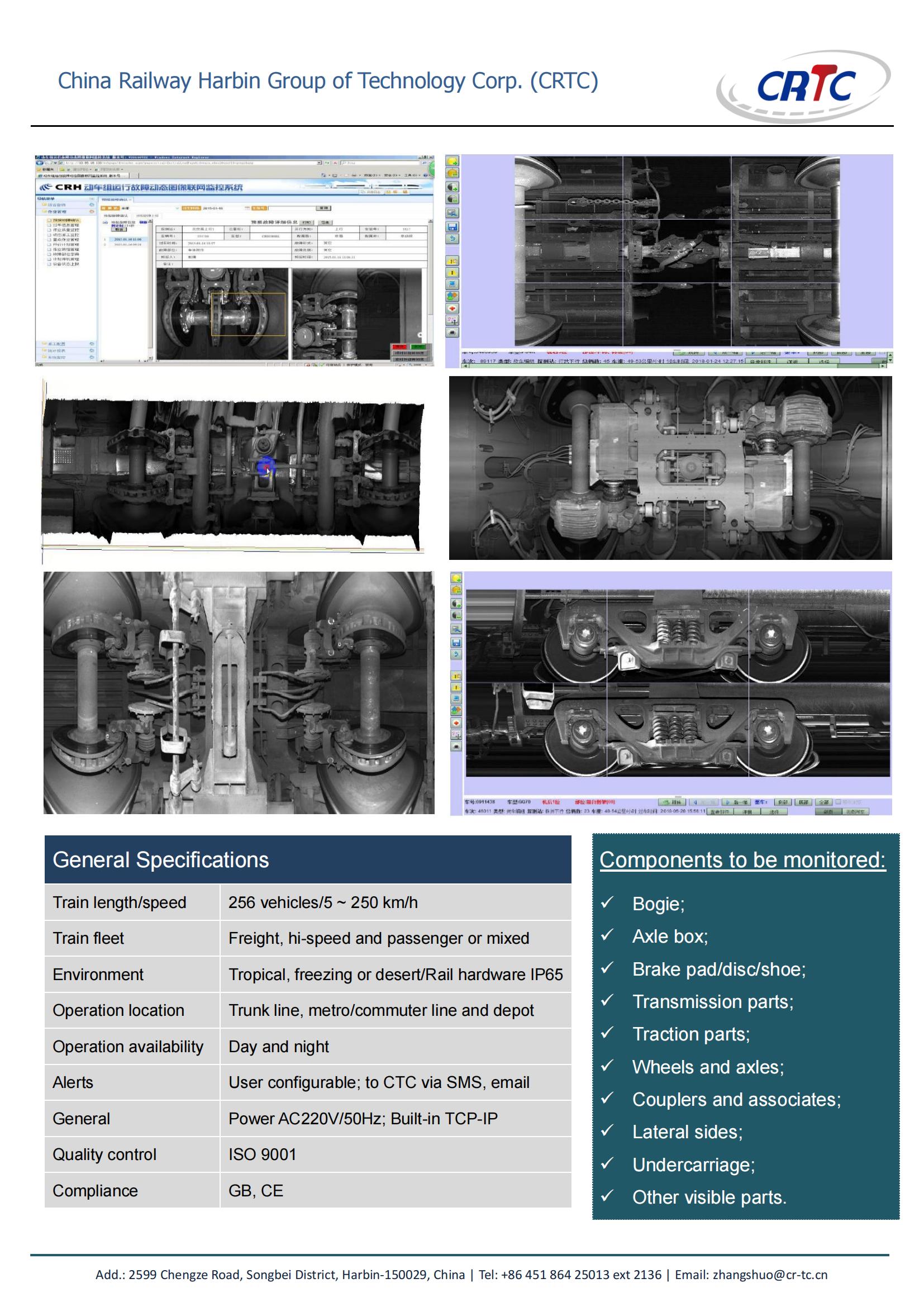Click blue undo arrow icon in top-right viewer
Viewport: 924px width, 1307px height.
[453, 239]
